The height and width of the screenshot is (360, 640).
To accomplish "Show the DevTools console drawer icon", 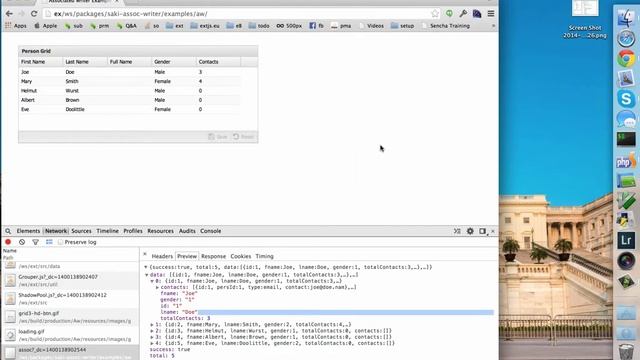I will point(457,231).
